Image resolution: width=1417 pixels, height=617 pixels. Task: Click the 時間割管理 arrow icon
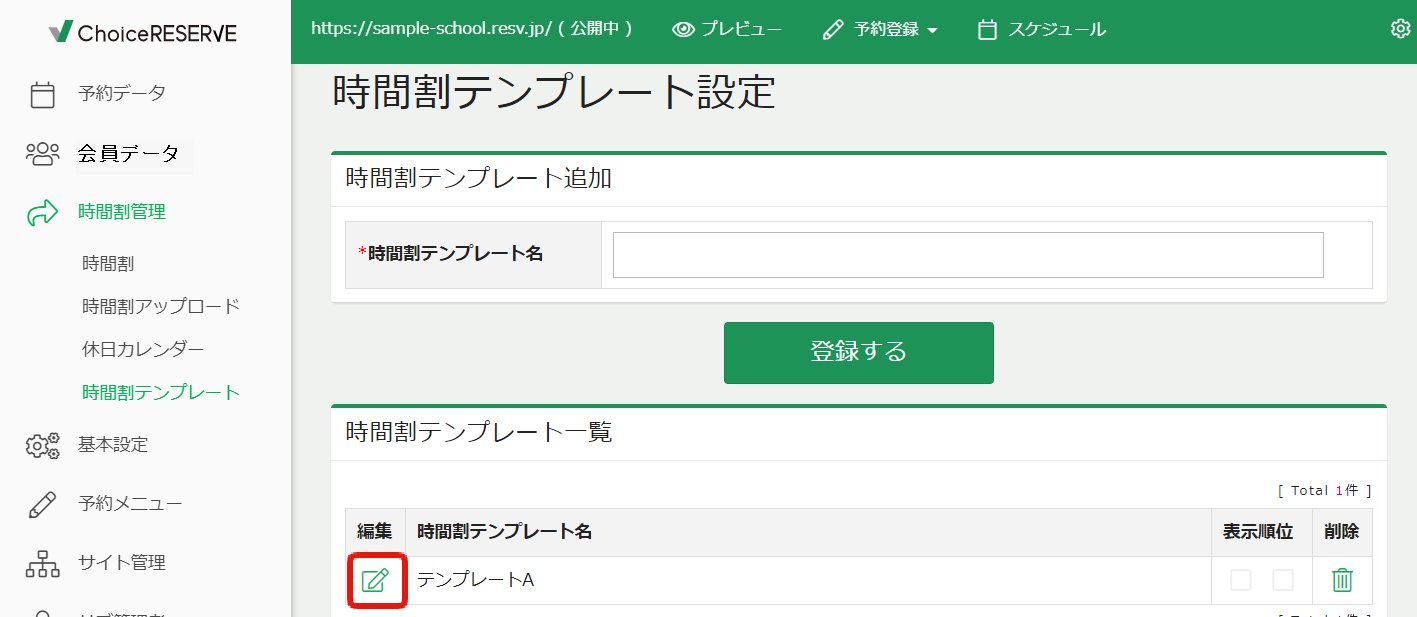(x=42, y=212)
